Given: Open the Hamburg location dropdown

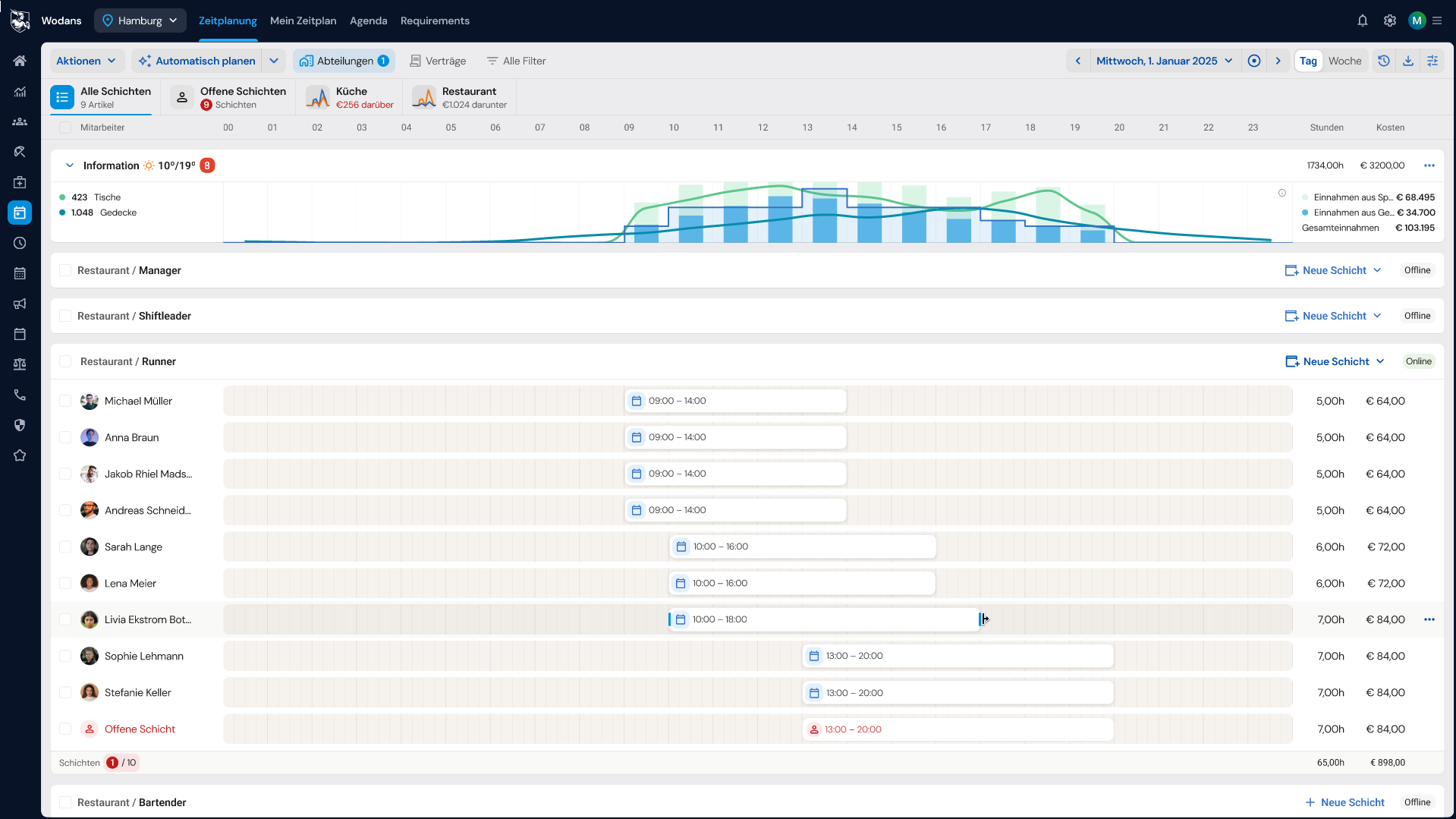Looking at the screenshot, I should click(x=140, y=20).
